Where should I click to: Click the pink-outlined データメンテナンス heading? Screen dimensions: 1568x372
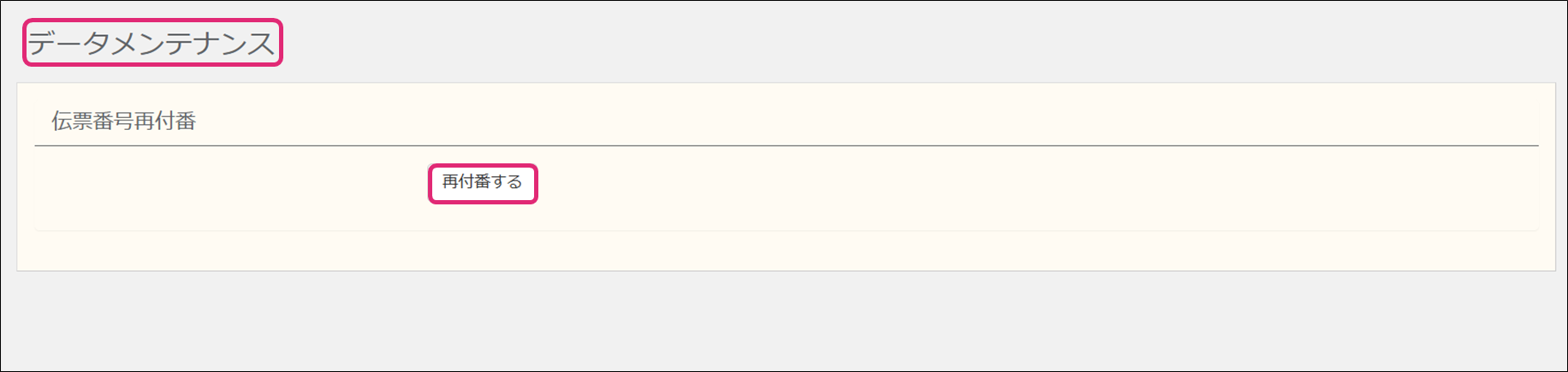(x=151, y=43)
